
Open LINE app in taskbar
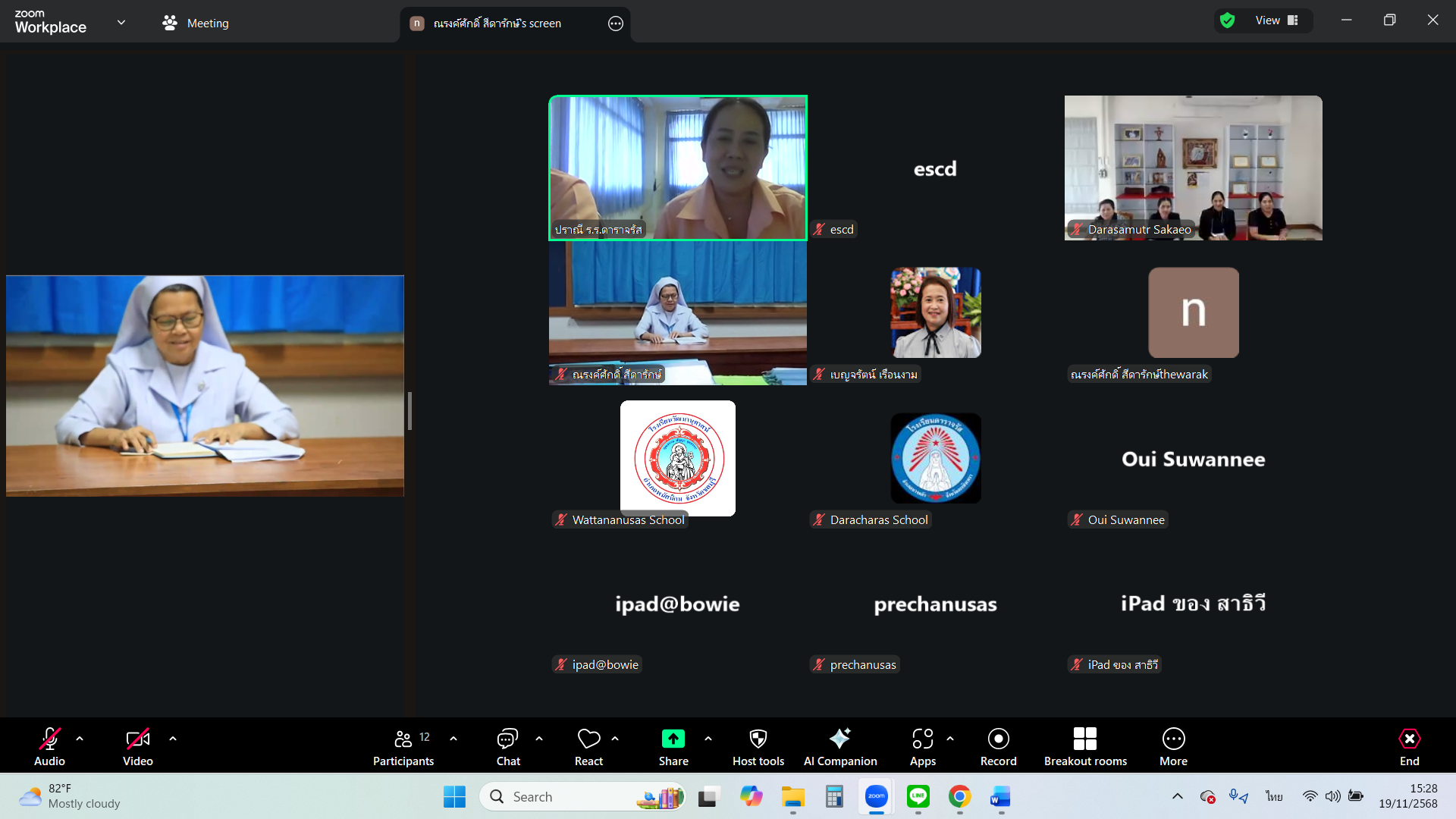tap(918, 796)
